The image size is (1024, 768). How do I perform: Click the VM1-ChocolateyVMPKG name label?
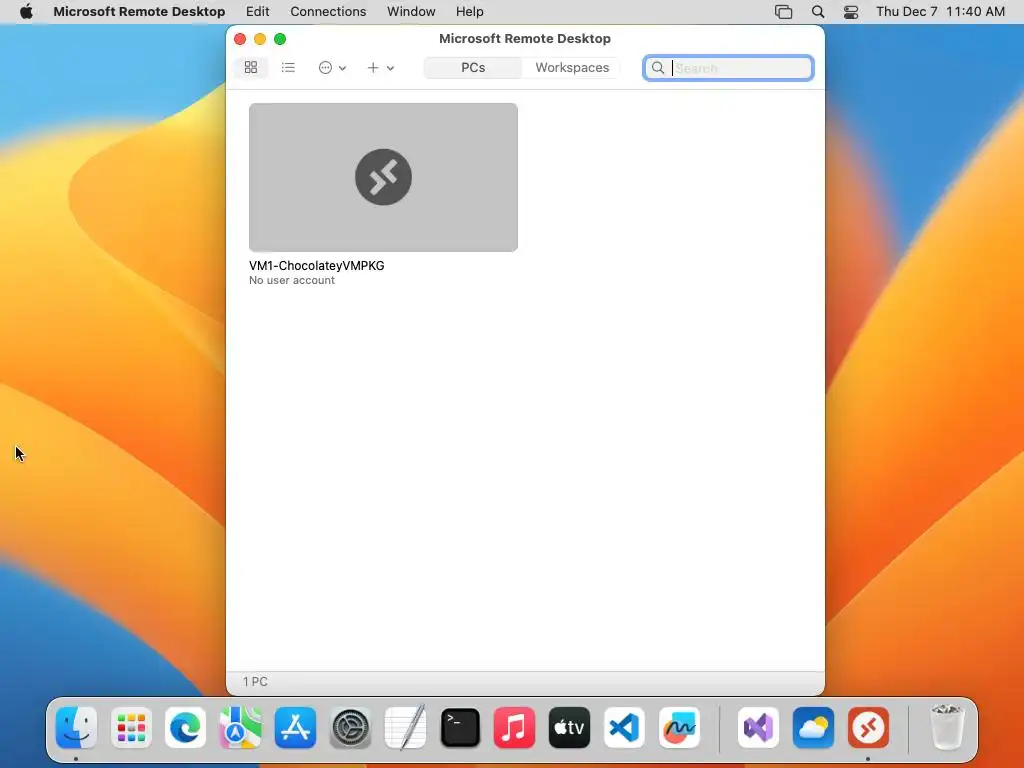click(x=317, y=266)
